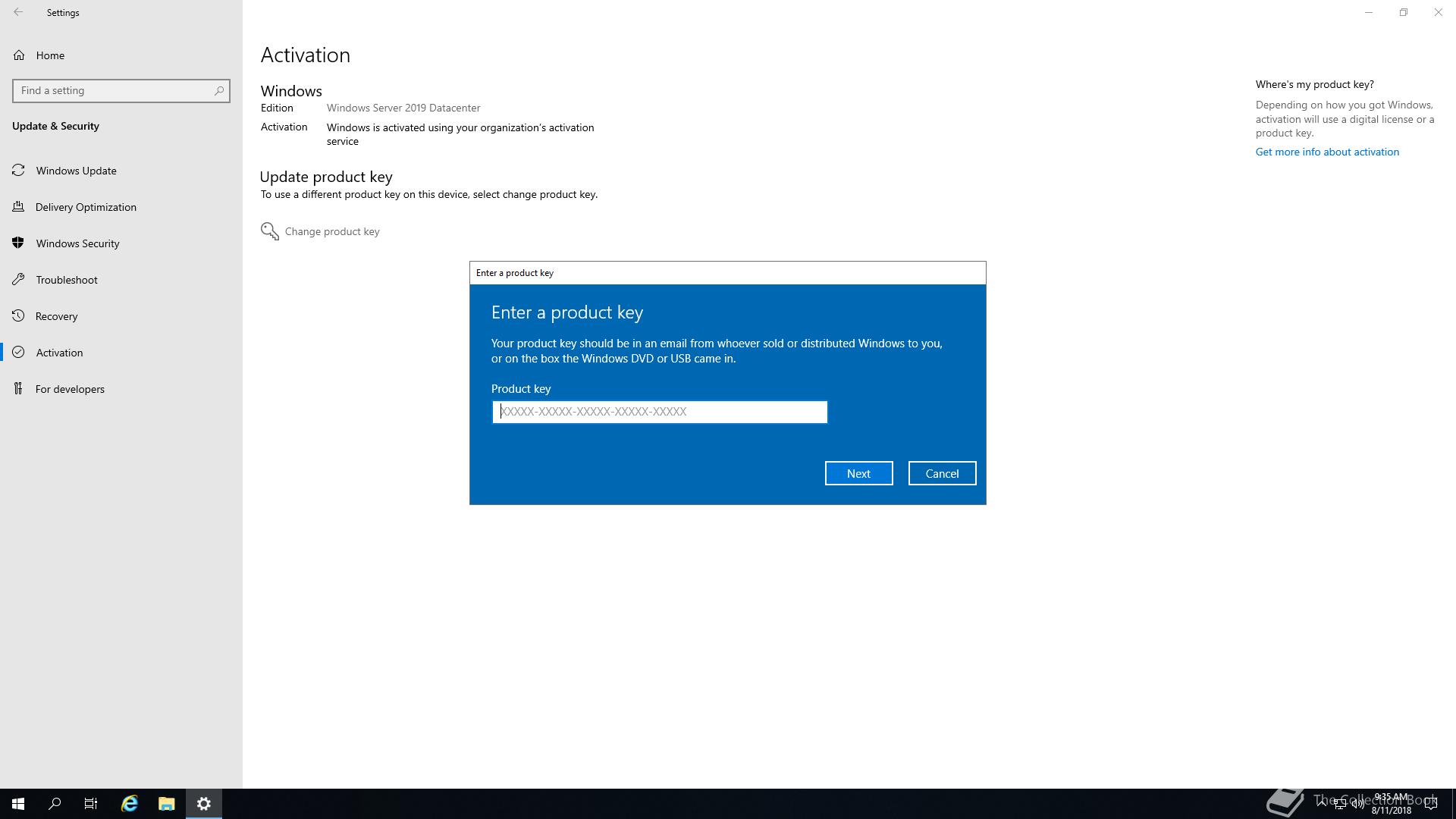Focus the Product key text field
This screenshot has height=819, width=1456.
tap(659, 412)
